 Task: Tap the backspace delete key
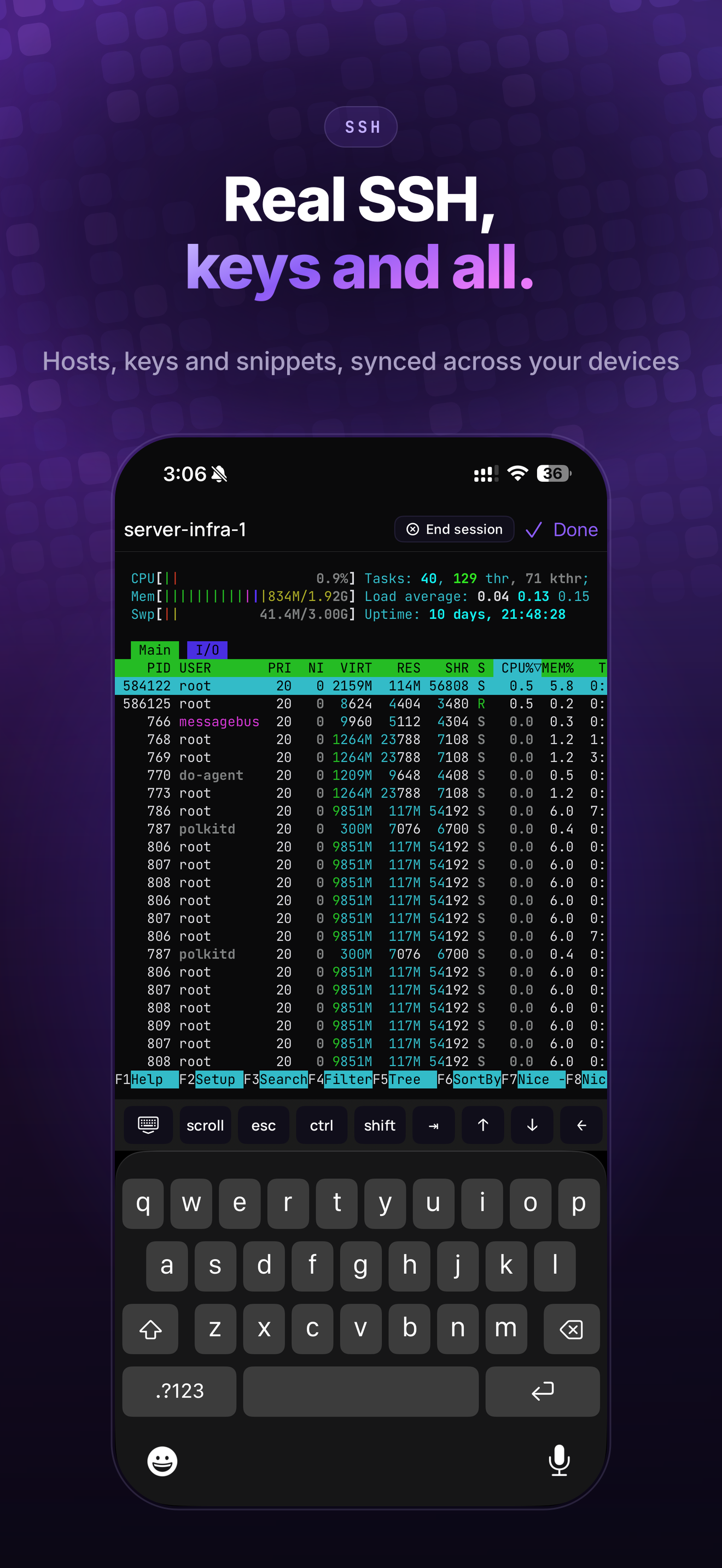(572, 1329)
